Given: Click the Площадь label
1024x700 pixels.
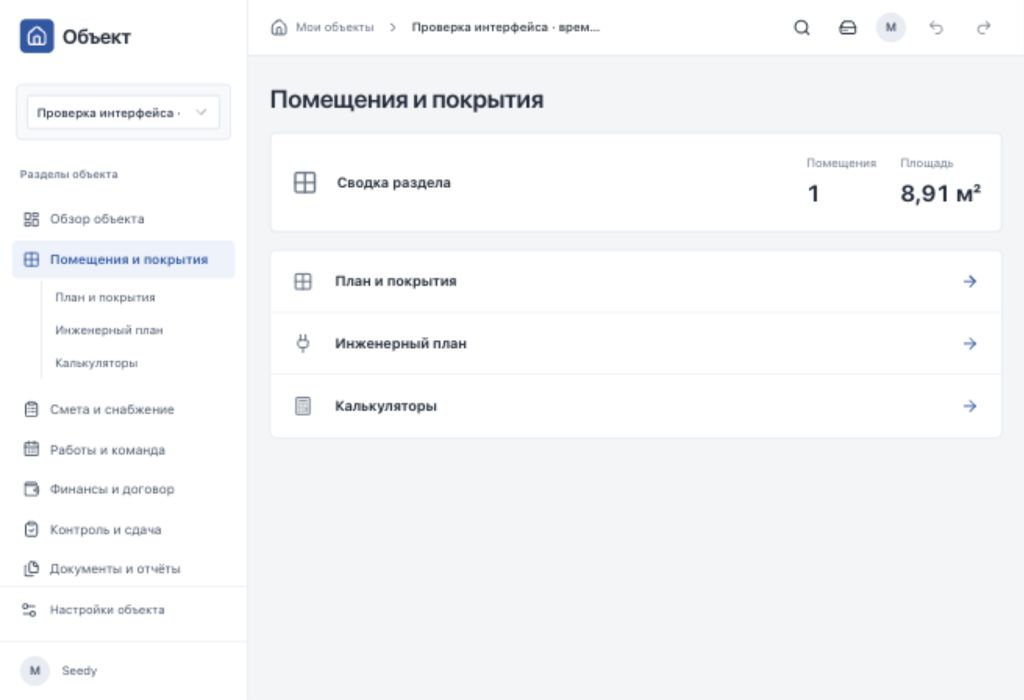Looking at the screenshot, I should tap(927, 163).
